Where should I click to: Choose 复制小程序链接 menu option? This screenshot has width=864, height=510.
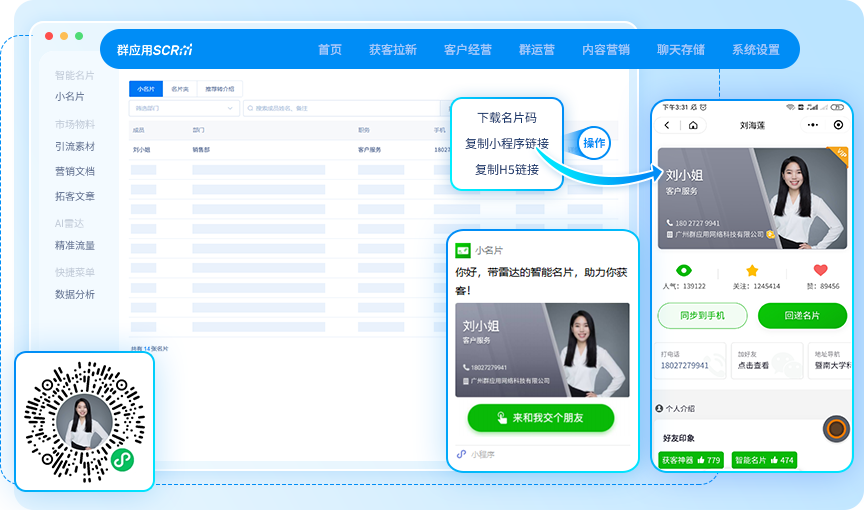point(506,143)
